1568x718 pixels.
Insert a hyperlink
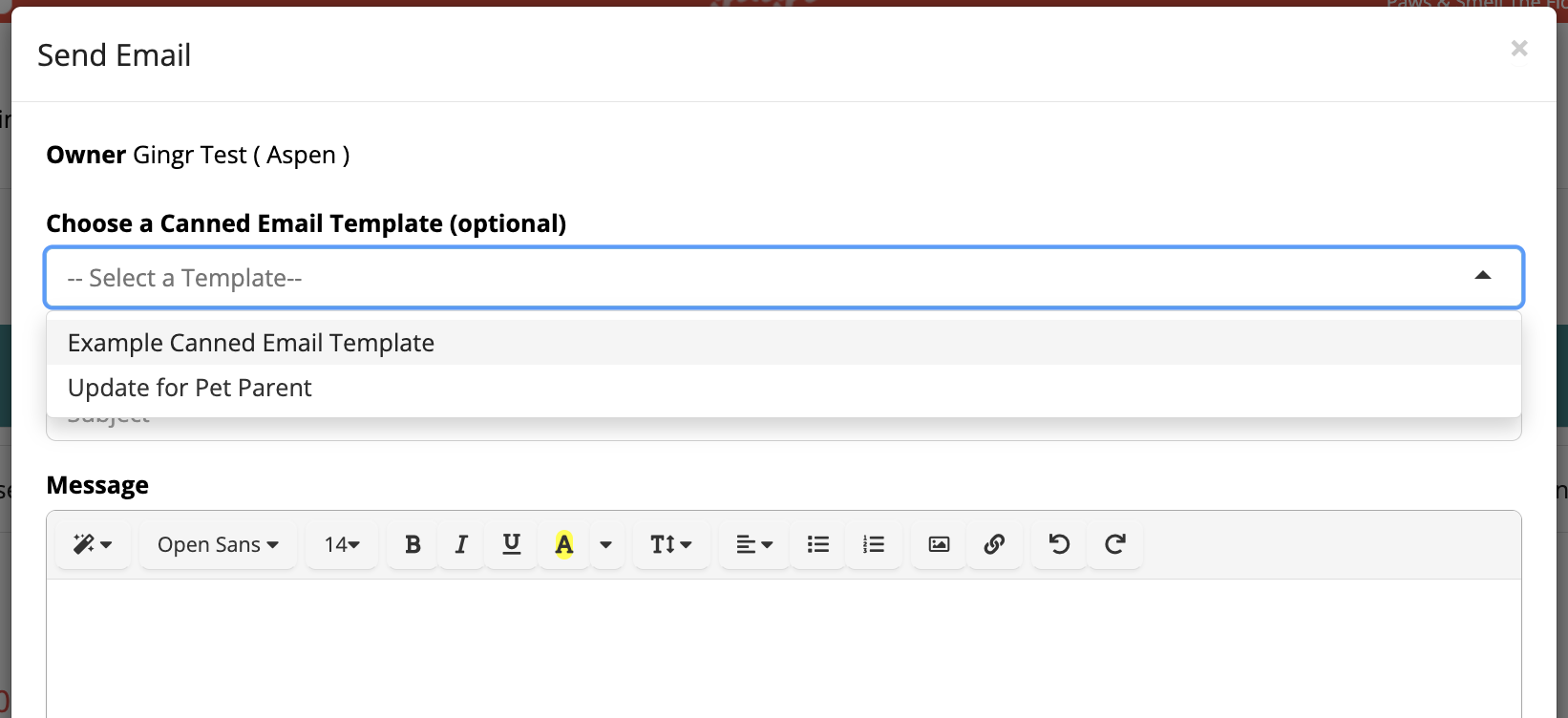(x=994, y=544)
